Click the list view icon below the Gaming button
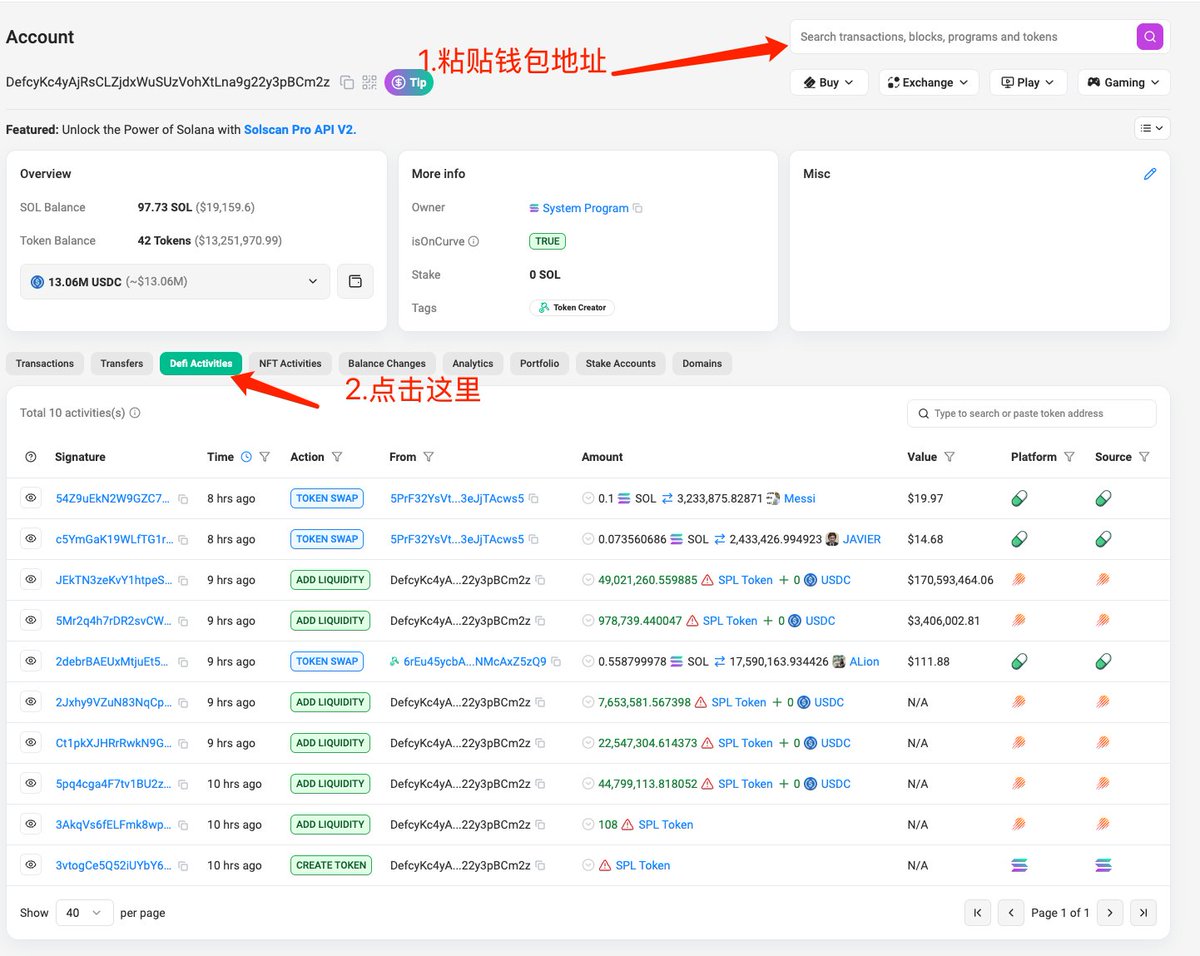 coord(1152,128)
